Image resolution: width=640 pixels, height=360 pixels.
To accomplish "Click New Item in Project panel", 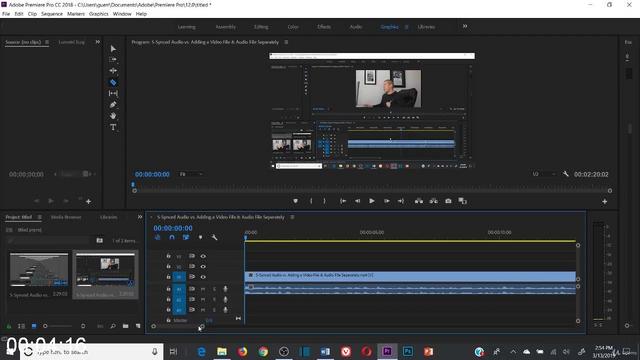I will (138, 326).
